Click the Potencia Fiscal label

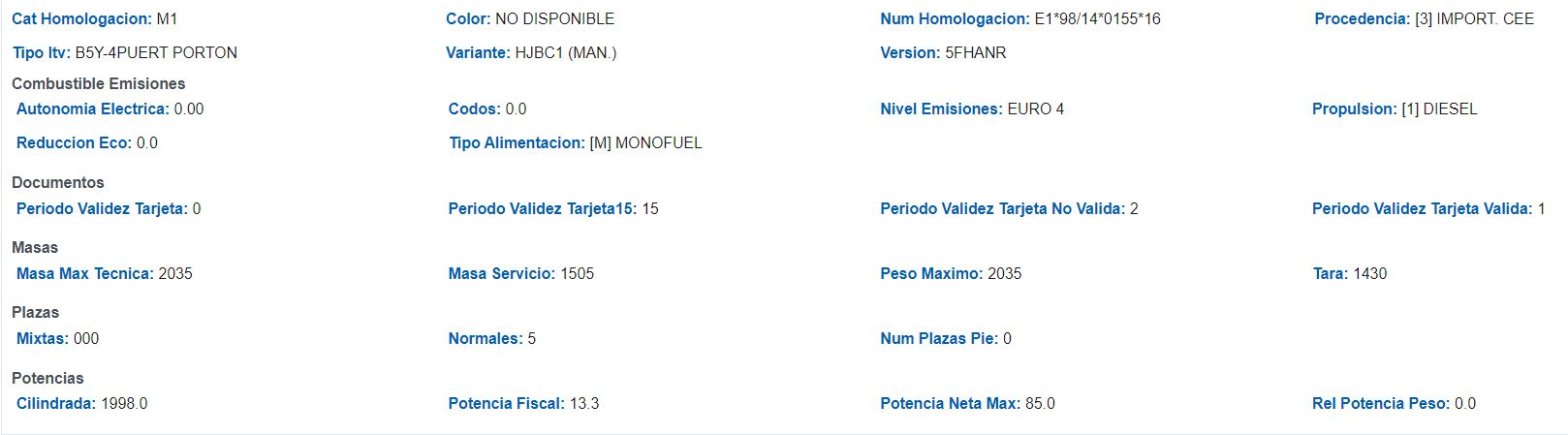tap(506, 403)
